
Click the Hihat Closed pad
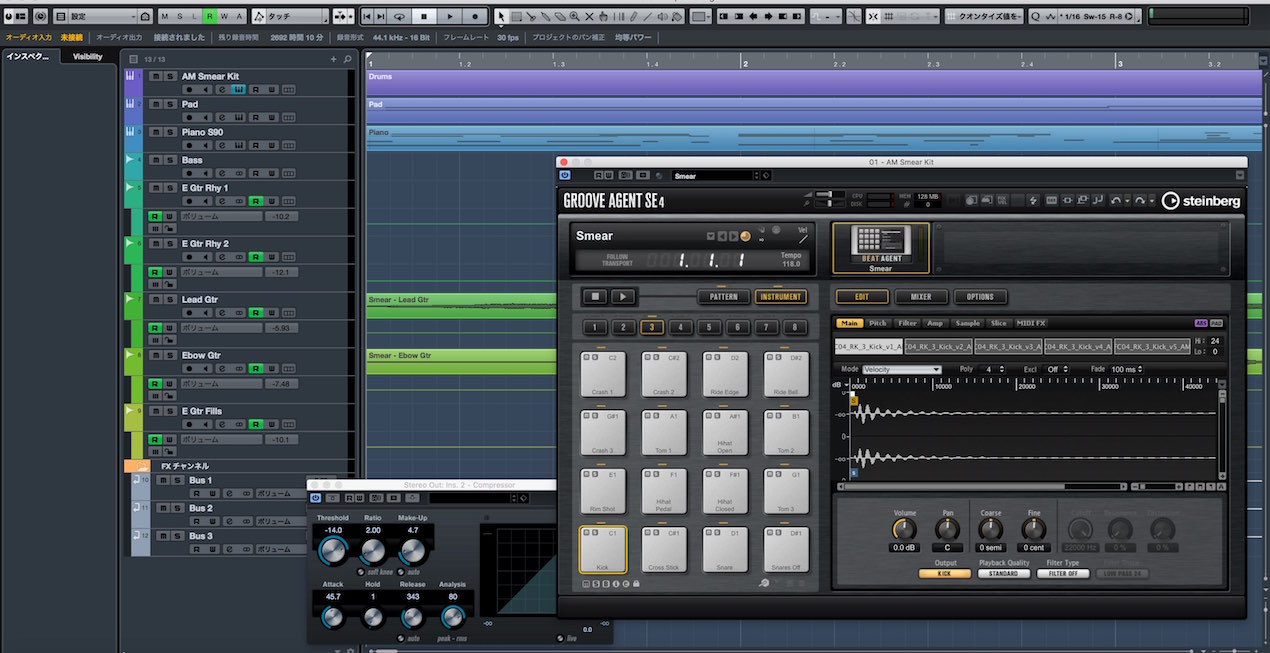[x=725, y=491]
